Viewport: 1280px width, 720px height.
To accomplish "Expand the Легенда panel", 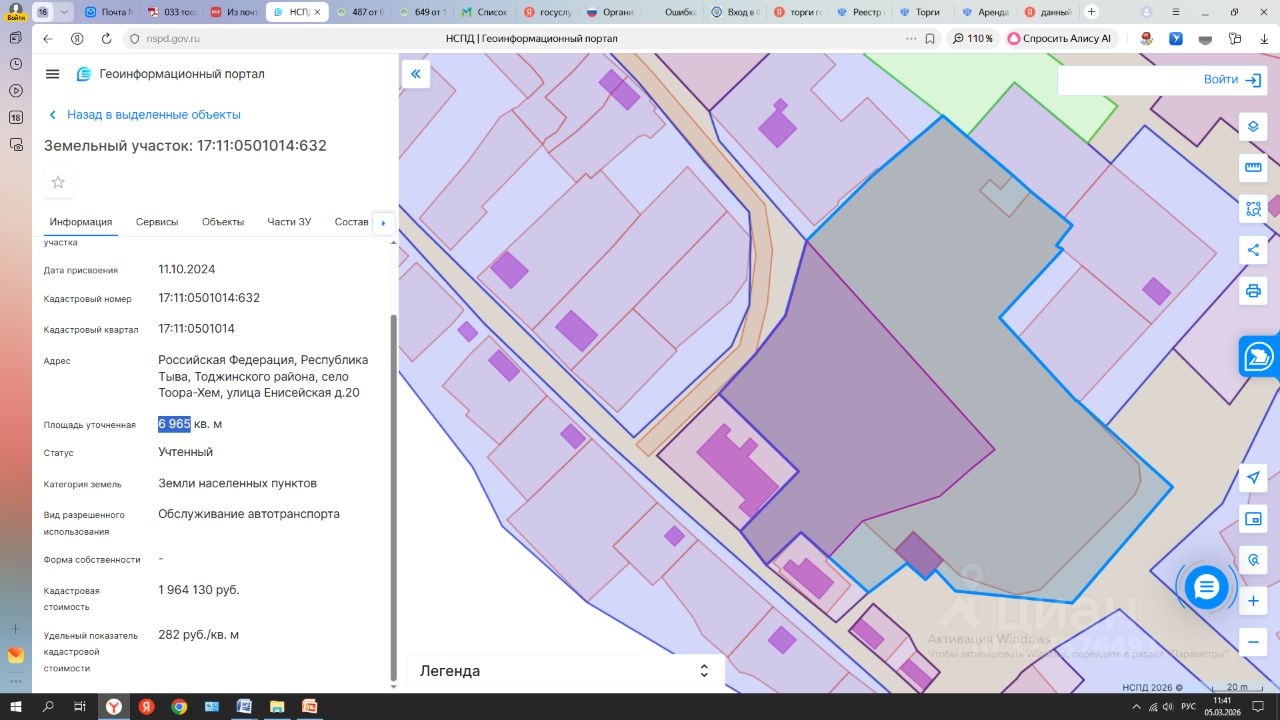I will coord(703,671).
